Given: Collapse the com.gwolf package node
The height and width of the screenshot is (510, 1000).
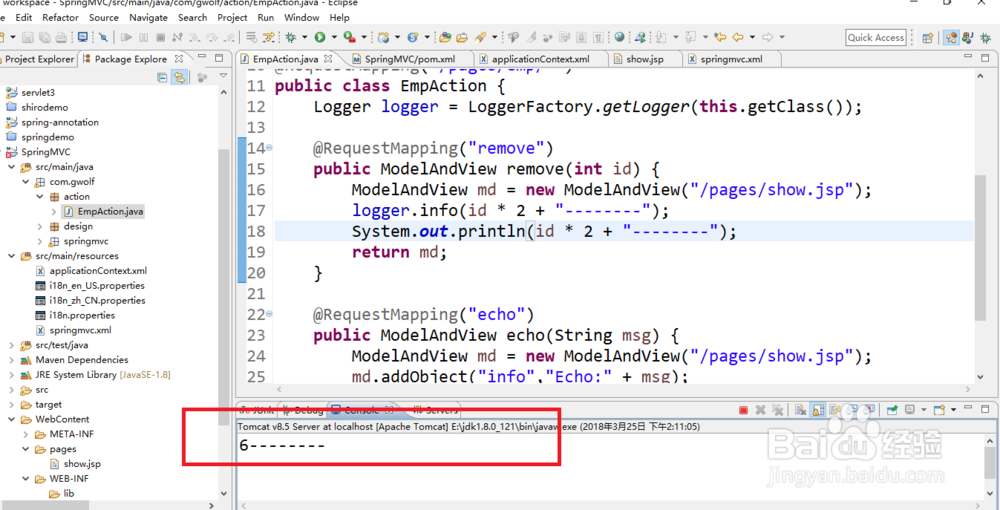Looking at the screenshot, I should click(26, 182).
